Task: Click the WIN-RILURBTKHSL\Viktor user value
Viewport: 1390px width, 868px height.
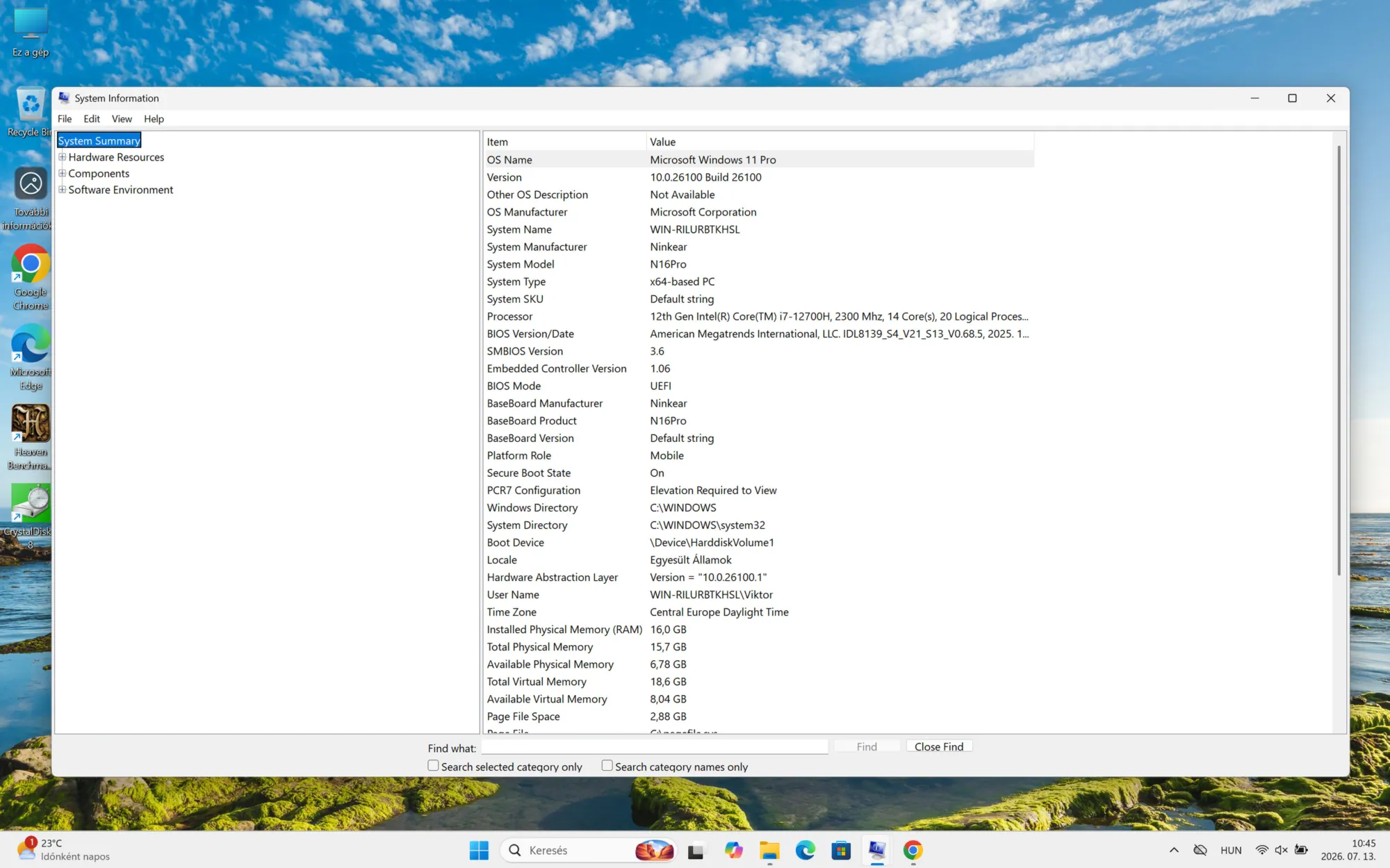Action: (x=711, y=595)
